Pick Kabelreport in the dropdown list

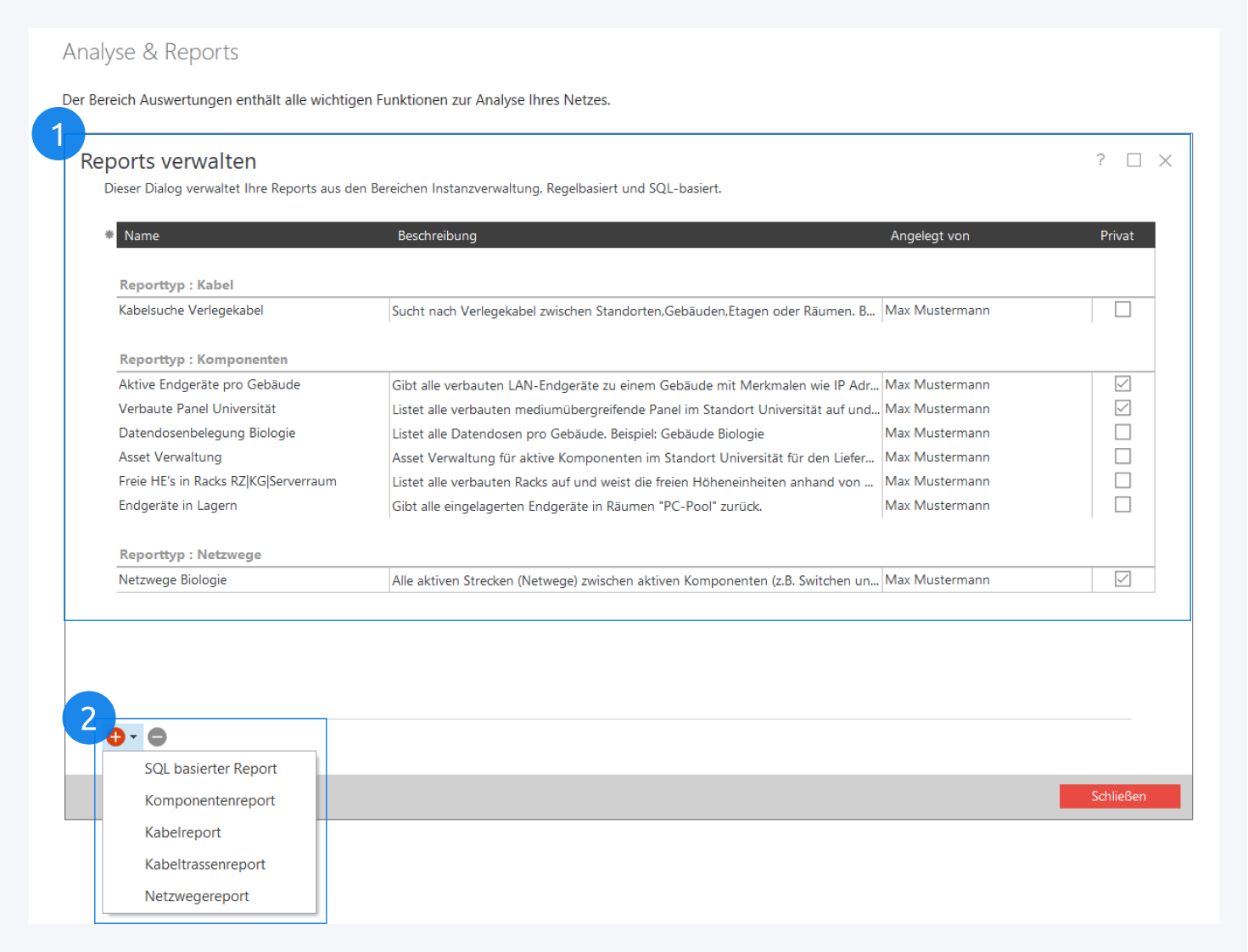[182, 832]
